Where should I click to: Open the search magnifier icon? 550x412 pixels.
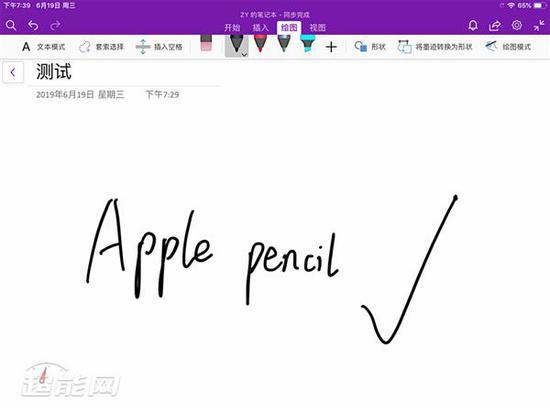(x=11, y=26)
